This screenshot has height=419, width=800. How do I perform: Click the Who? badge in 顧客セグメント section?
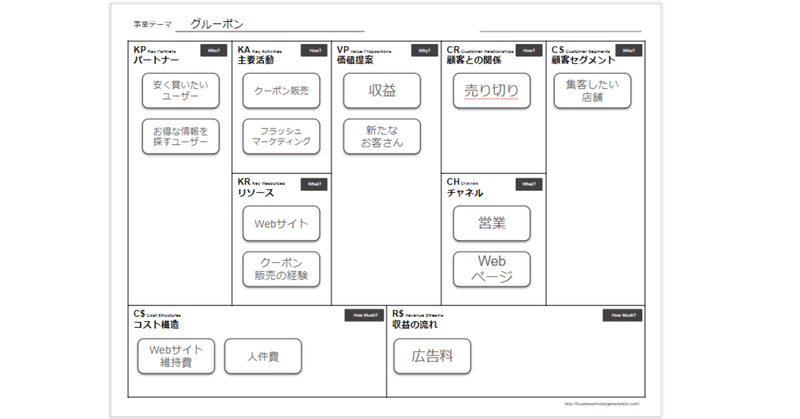coord(629,51)
